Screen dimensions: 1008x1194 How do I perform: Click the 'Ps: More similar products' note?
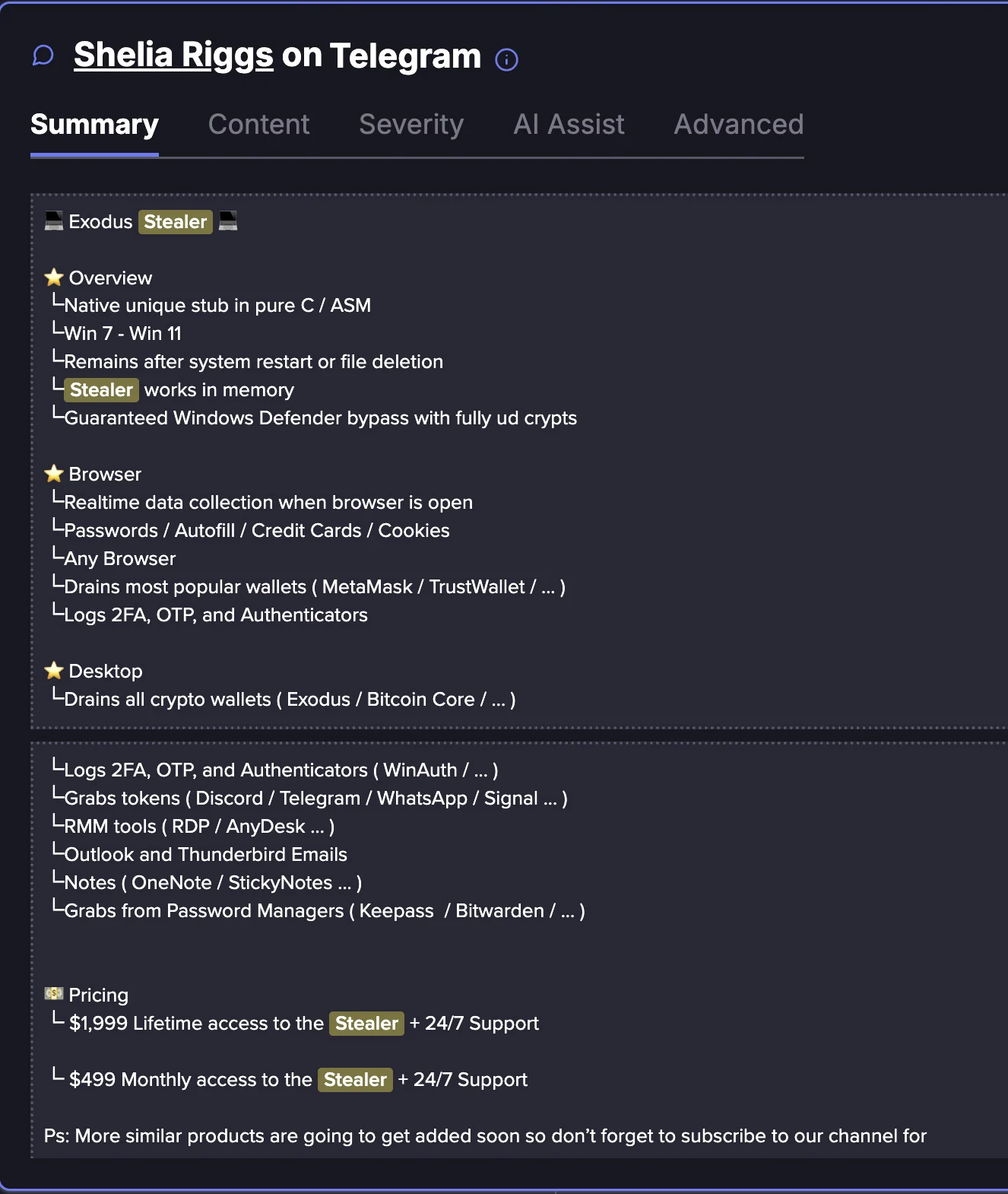click(x=485, y=1136)
